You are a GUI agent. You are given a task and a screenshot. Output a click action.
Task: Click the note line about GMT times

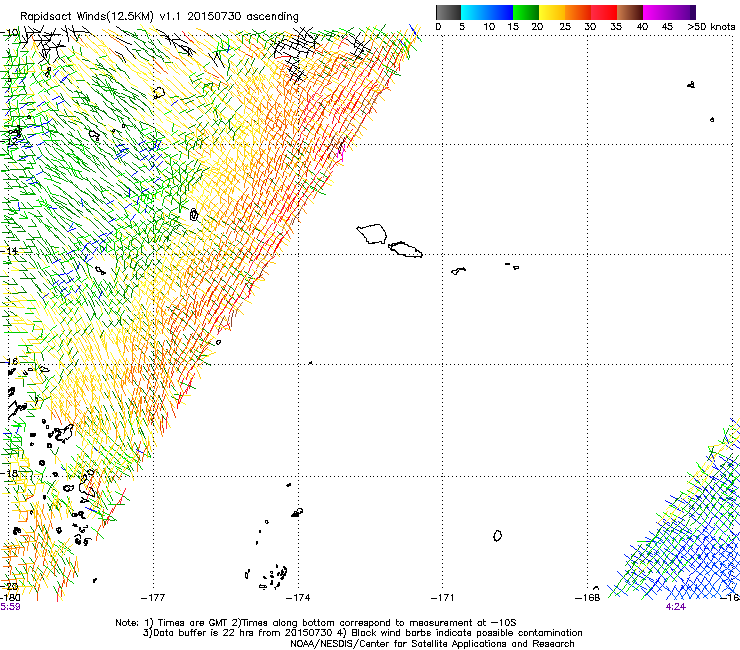point(316,623)
